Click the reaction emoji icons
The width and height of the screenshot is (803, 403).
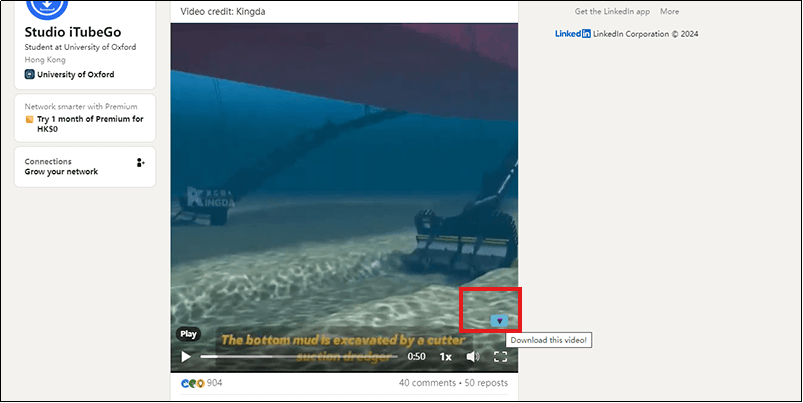click(x=193, y=383)
